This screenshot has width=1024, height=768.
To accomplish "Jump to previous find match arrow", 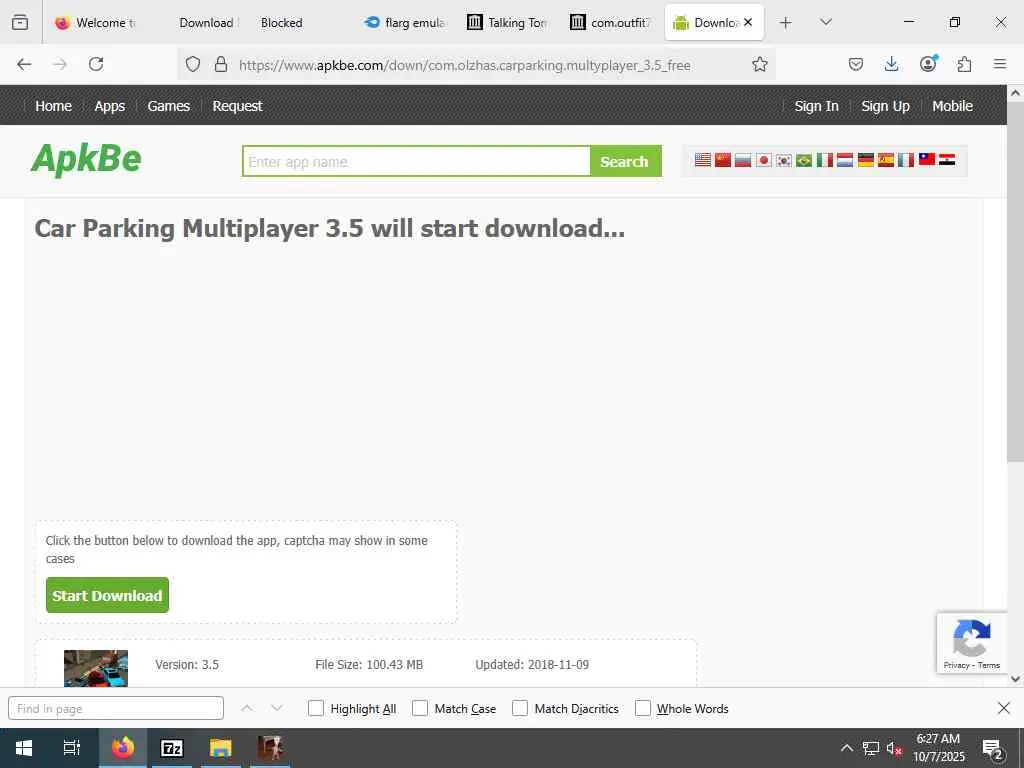I will click(x=247, y=708).
